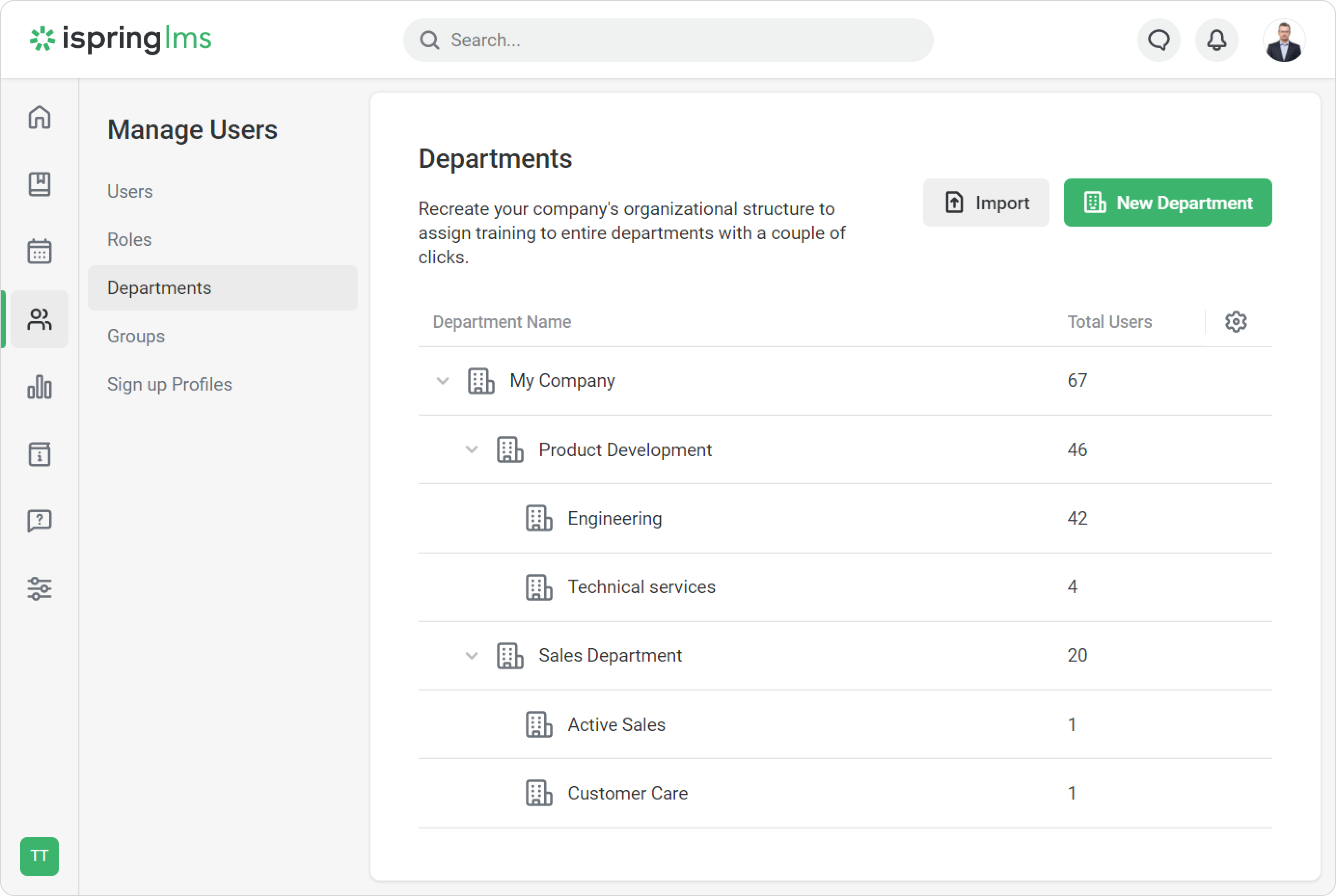Open the user profile avatar
The image size is (1336, 896).
point(1283,40)
